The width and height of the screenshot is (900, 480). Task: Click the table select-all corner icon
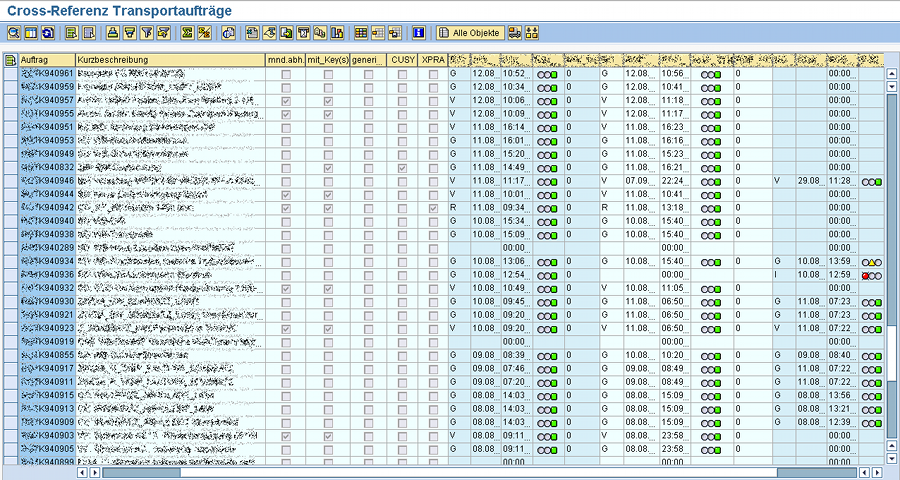point(10,60)
